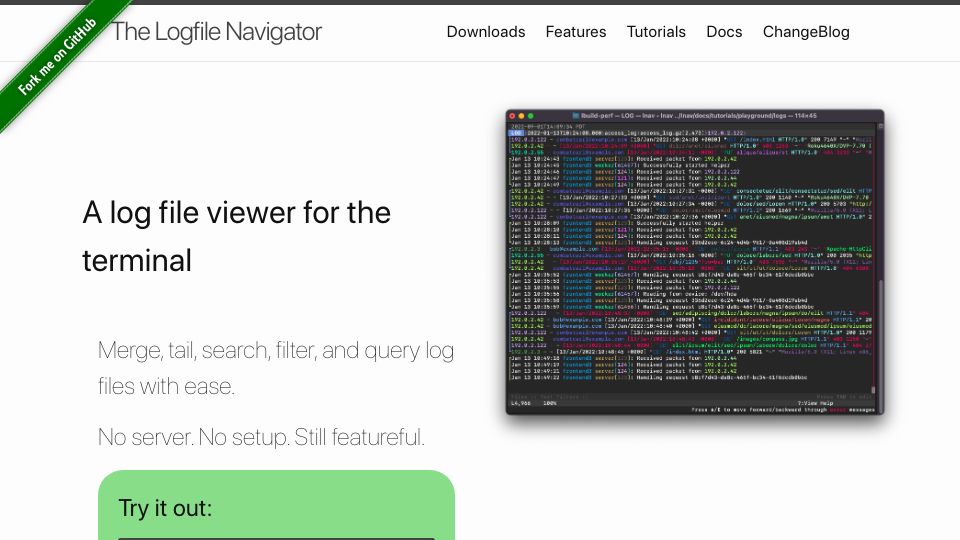960x540 pixels.
Task: Click the heading "A log file viewer for the terminal"
Action: point(236,236)
